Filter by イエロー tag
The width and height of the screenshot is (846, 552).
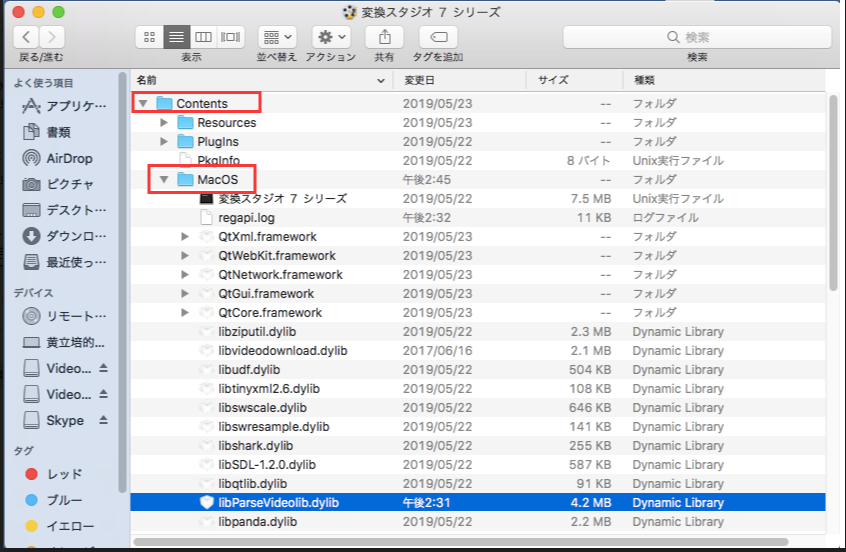(x=59, y=526)
